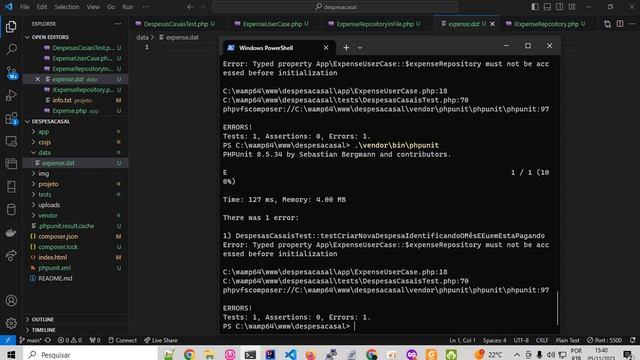Open the Remote Explorer view
Viewport: 640px width, 360px height.
coord(11,141)
